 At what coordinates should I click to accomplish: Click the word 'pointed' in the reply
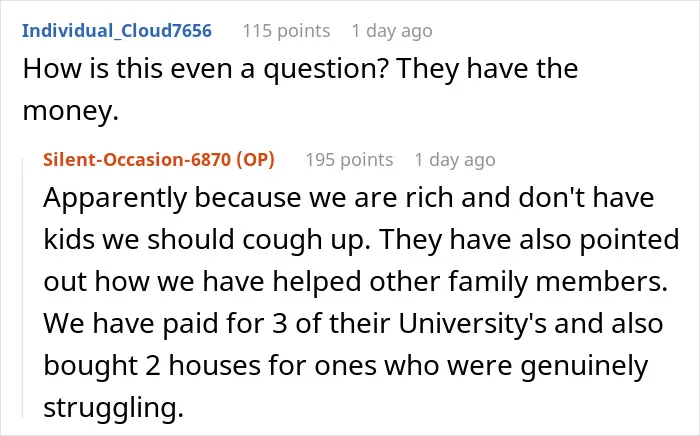(629, 240)
